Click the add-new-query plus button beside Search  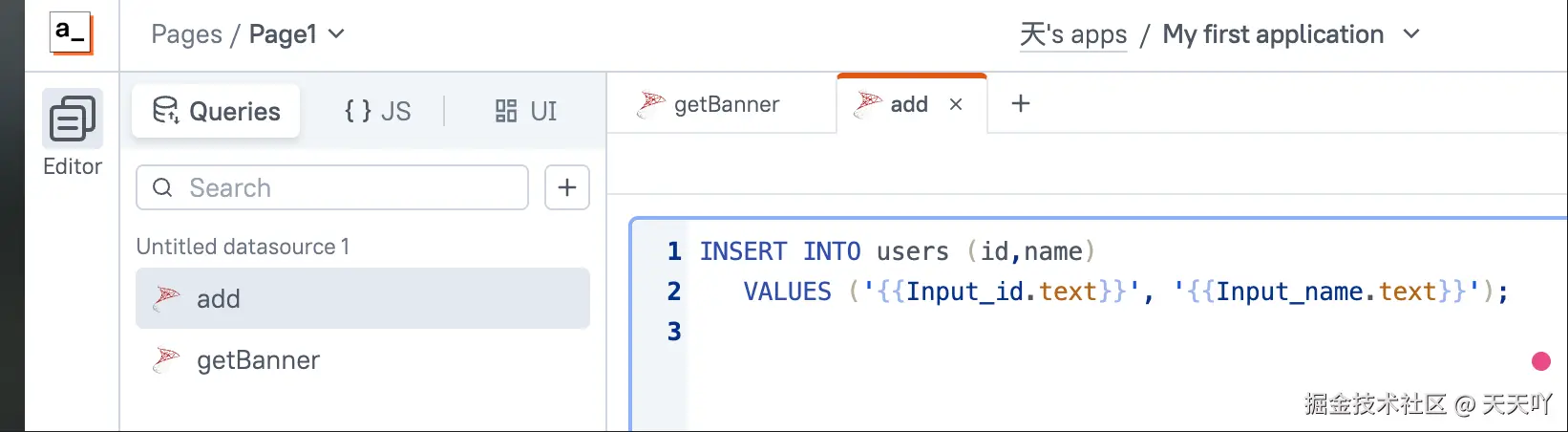[567, 187]
